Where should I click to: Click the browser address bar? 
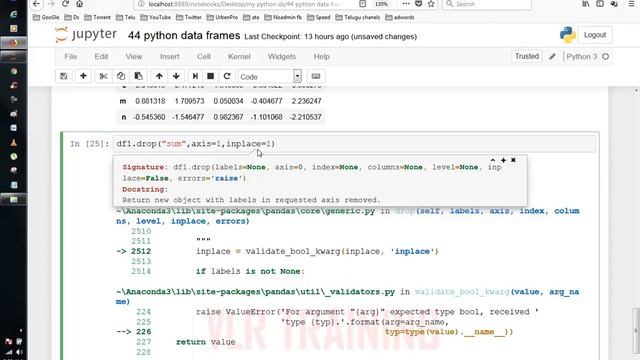[x=245, y=4]
